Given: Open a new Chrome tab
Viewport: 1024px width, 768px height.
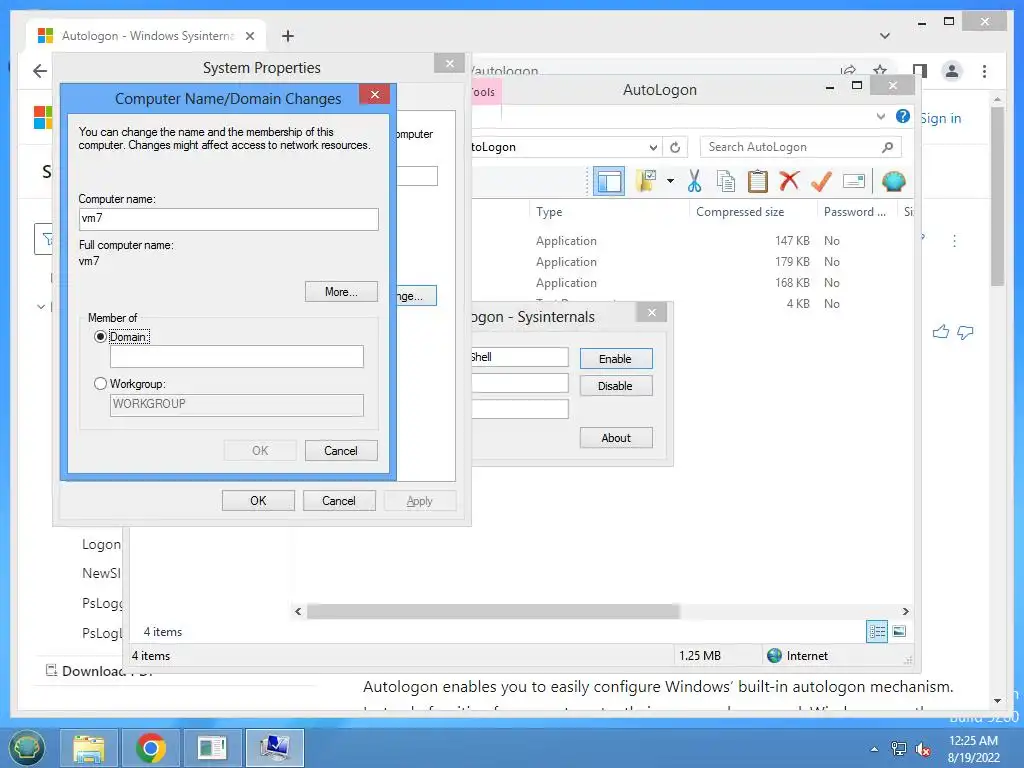Looking at the screenshot, I should click(287, 36).
